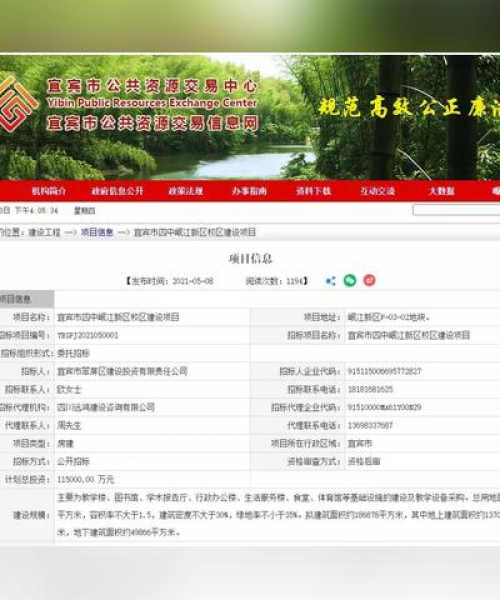Click the blue share icon
This screenshot has height=600, width=500.
click(x=331, y=281)
